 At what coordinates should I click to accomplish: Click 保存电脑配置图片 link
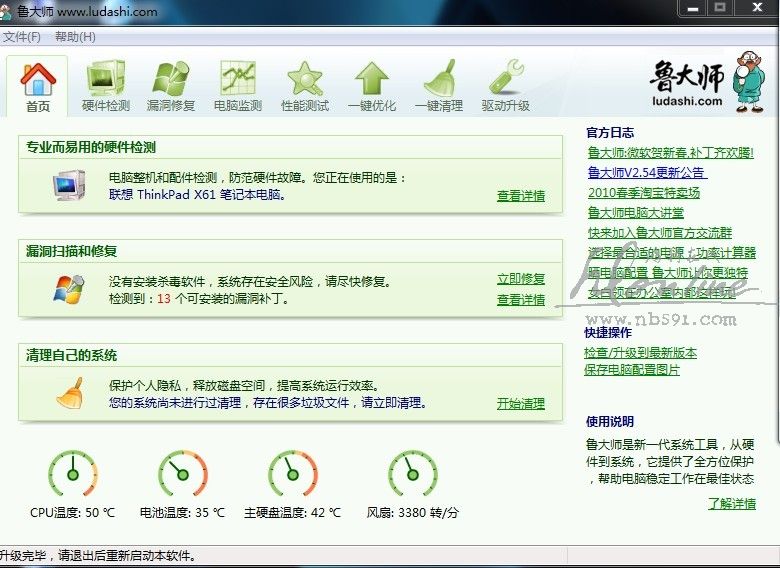click(632, 370)
